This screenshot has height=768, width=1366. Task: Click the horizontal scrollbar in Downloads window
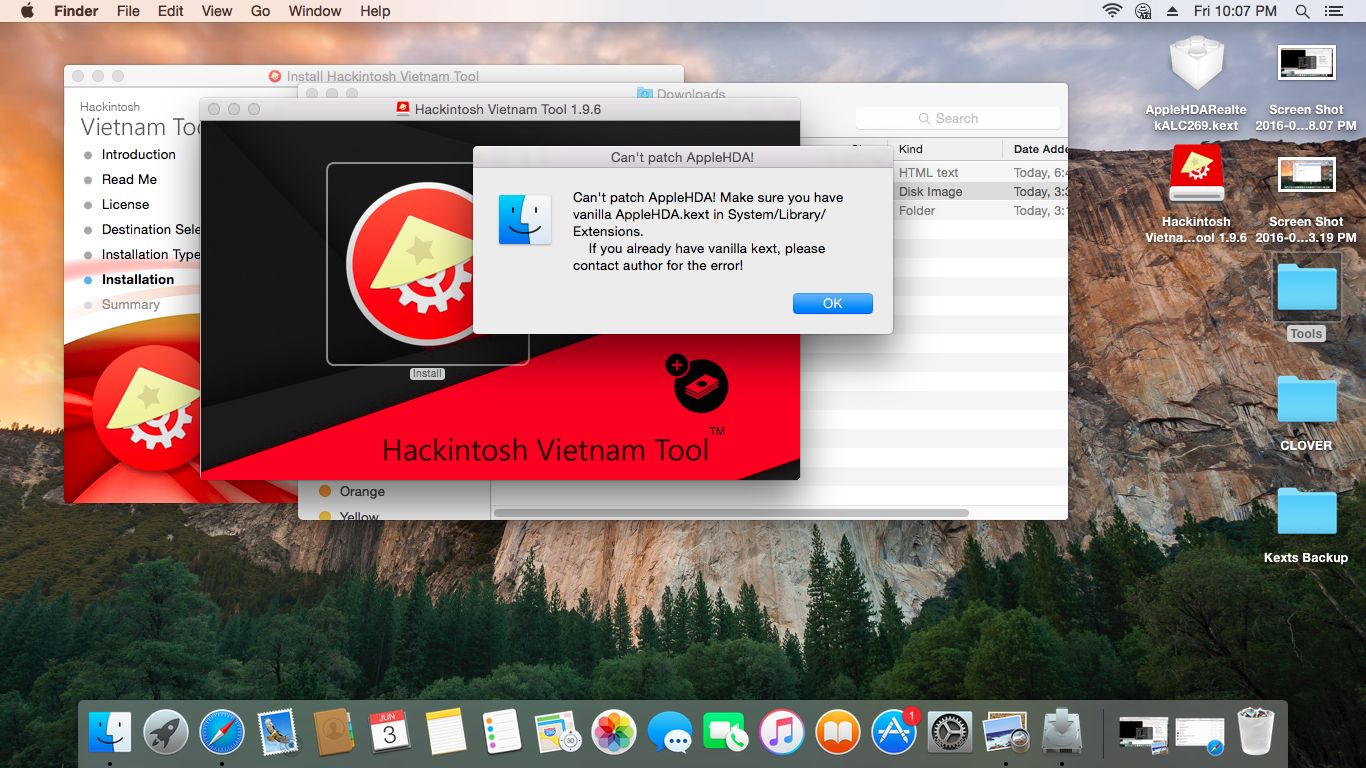point(731,513)
